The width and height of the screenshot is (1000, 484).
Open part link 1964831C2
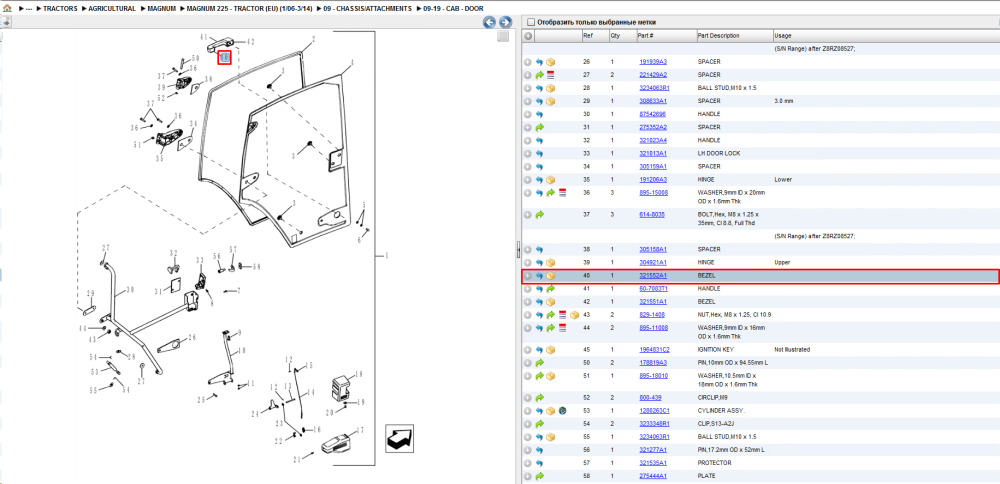click(654, 350)
